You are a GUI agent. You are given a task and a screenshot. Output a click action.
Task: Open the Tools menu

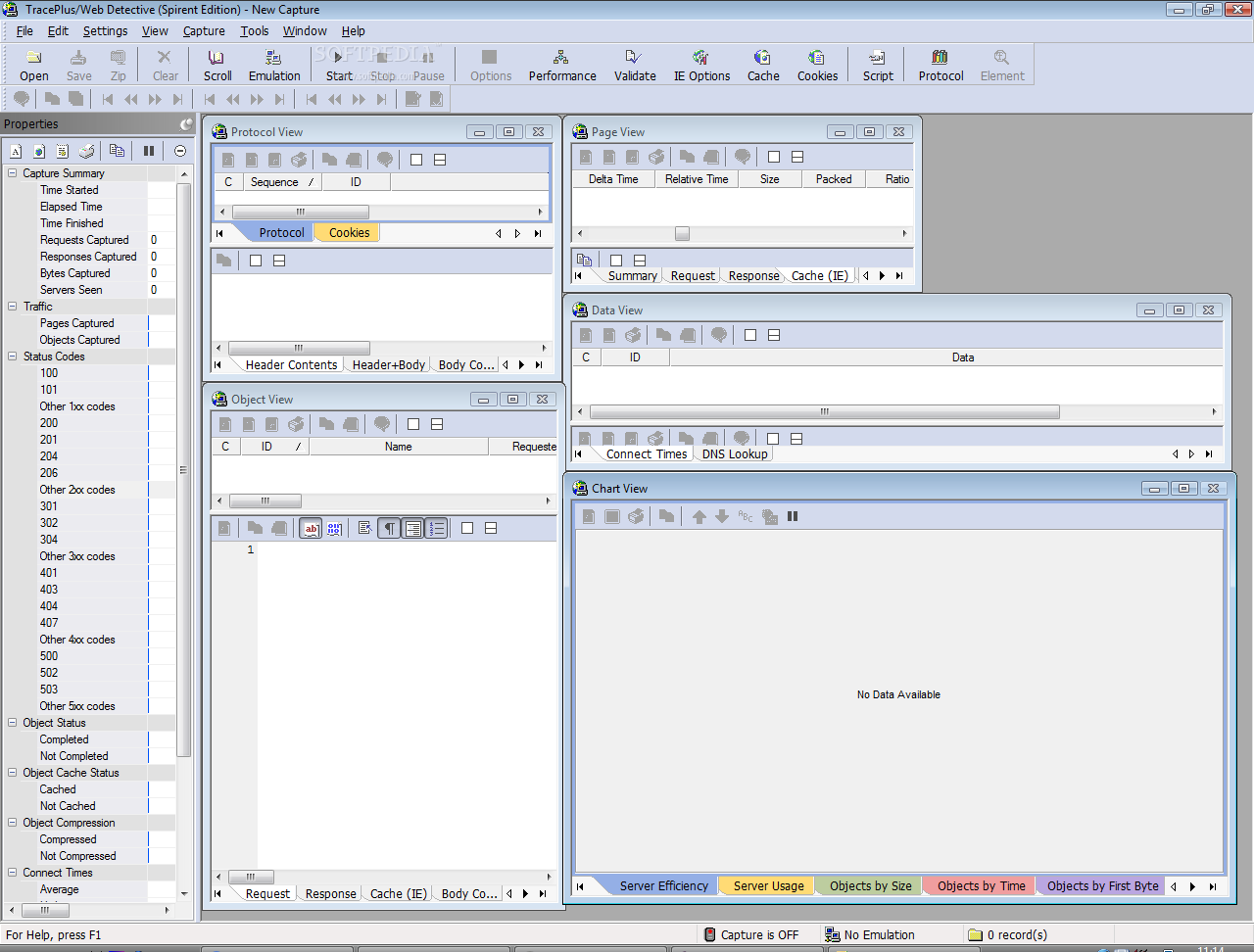tap(255, 30)
